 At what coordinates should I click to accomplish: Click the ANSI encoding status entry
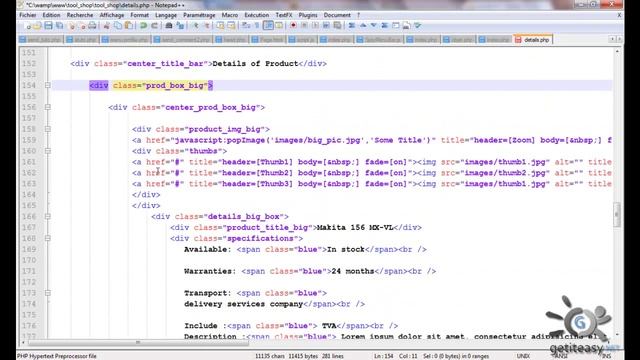point(560,356)
